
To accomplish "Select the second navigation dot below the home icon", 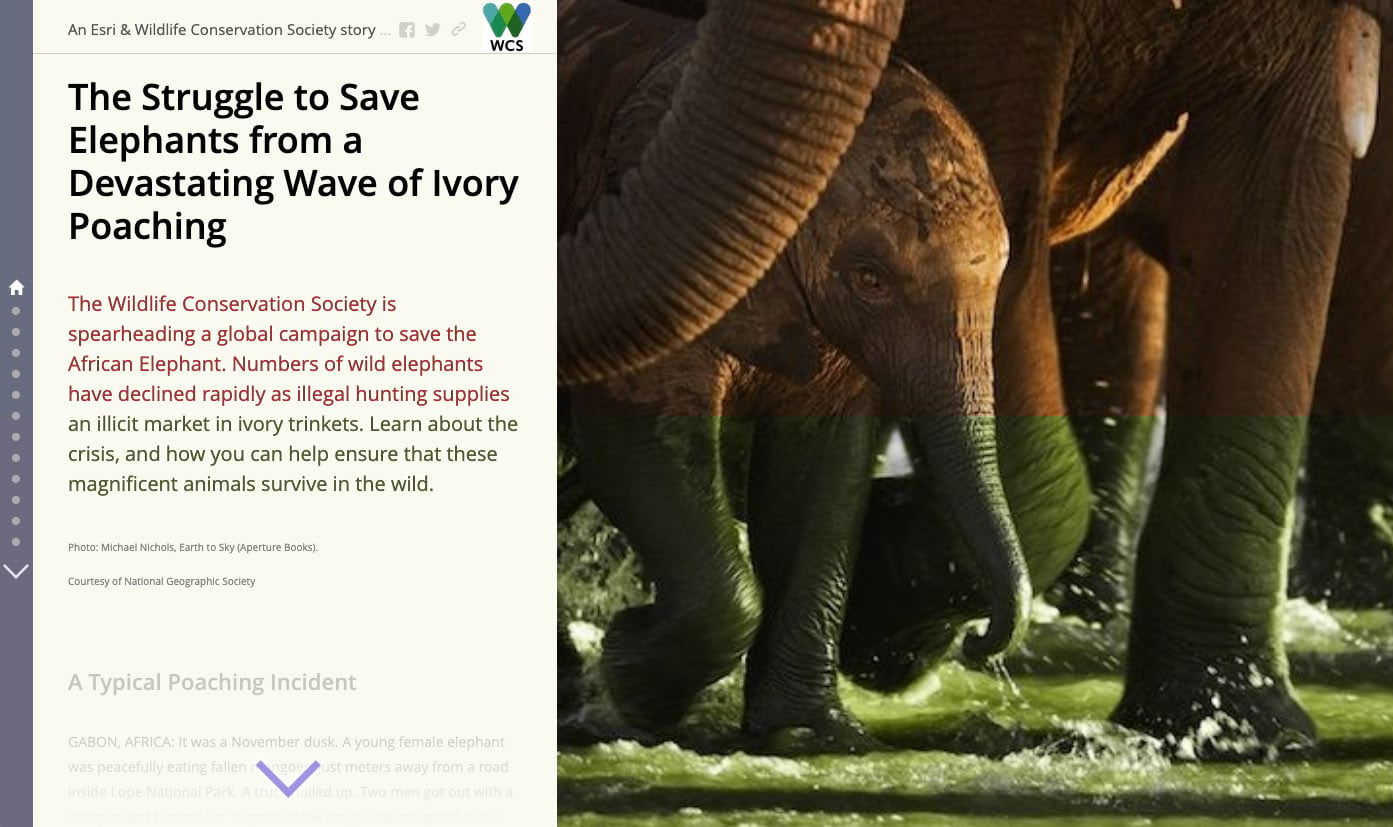I will click(x=16, y=332).
